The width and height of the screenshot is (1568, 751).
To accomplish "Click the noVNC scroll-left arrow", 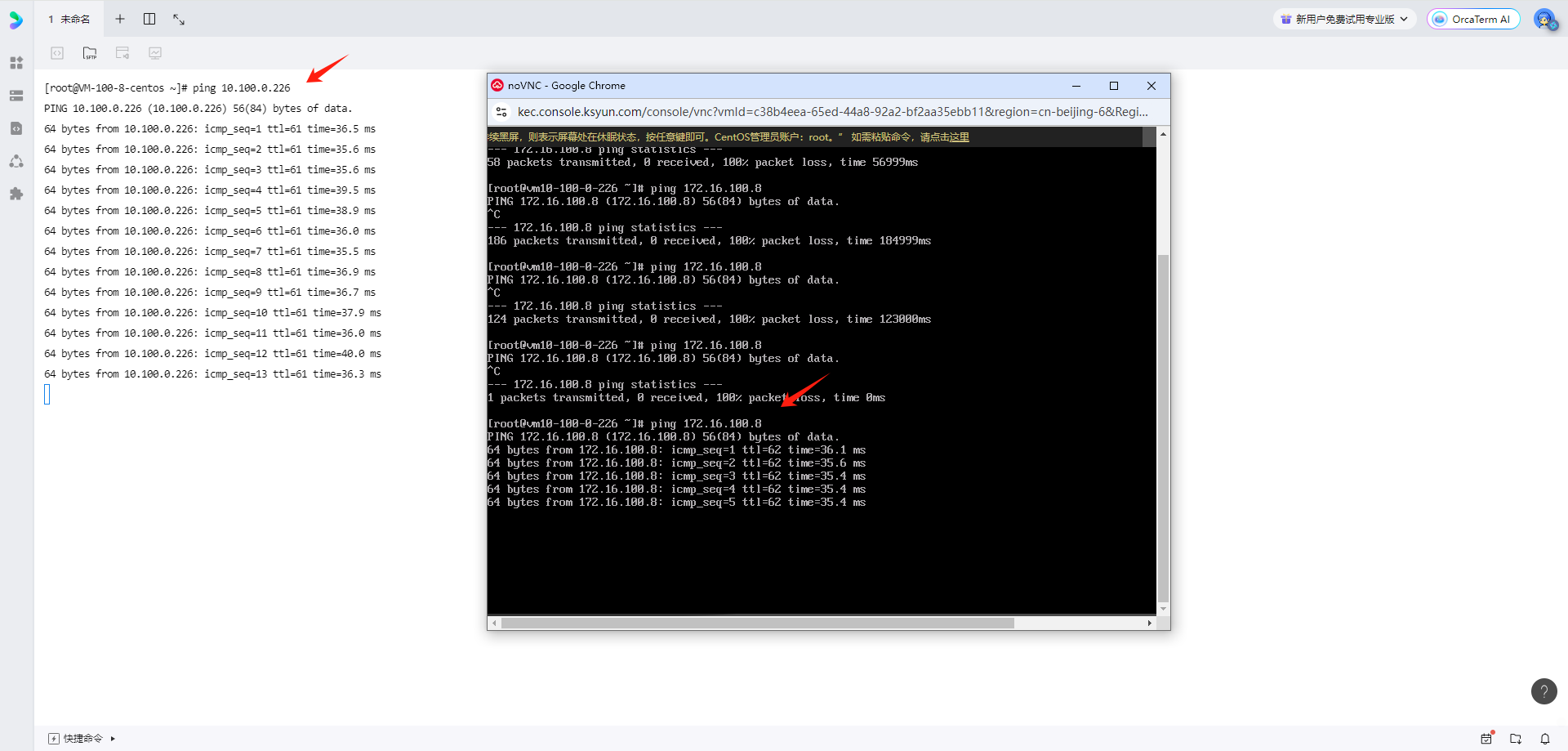I will point(494,623).
